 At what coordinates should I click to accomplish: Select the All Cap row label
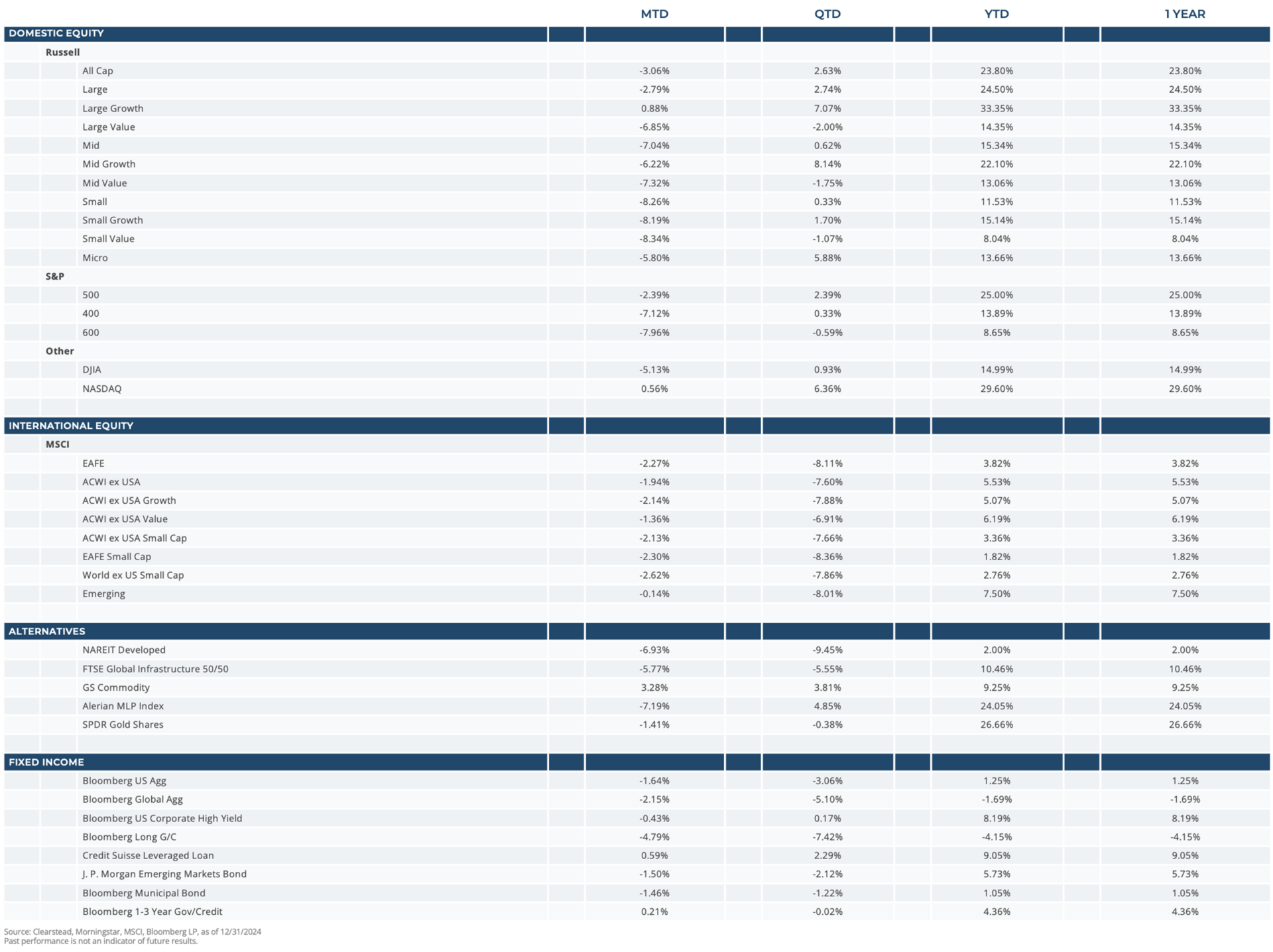pyautogui.click(x=97, y=70)
